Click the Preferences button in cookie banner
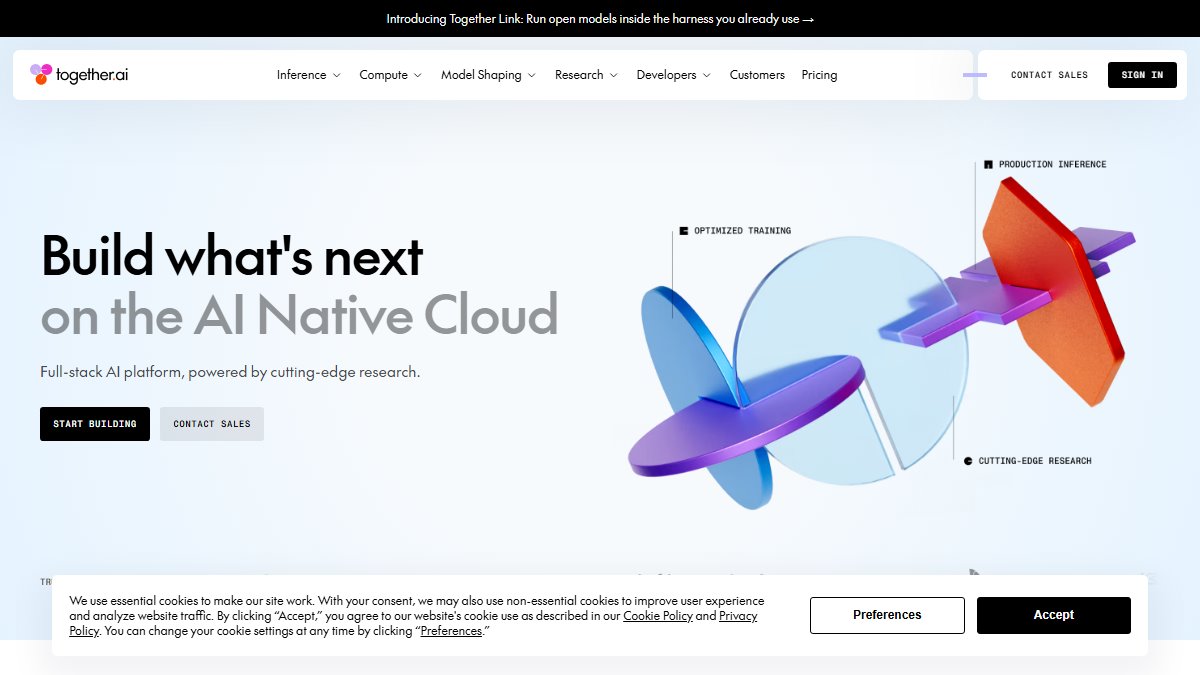The width and height of the screenshot is (1200, 675). point(887,615)
